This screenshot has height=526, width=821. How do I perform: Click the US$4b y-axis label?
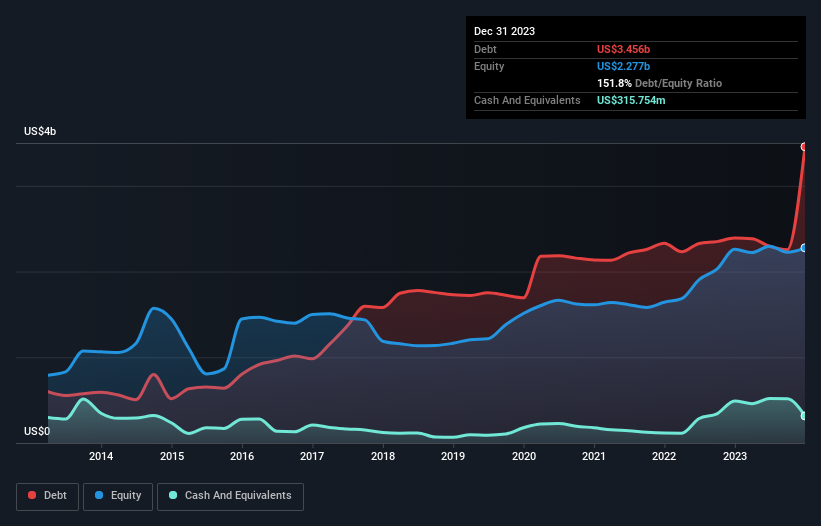(x=40, y=131)
